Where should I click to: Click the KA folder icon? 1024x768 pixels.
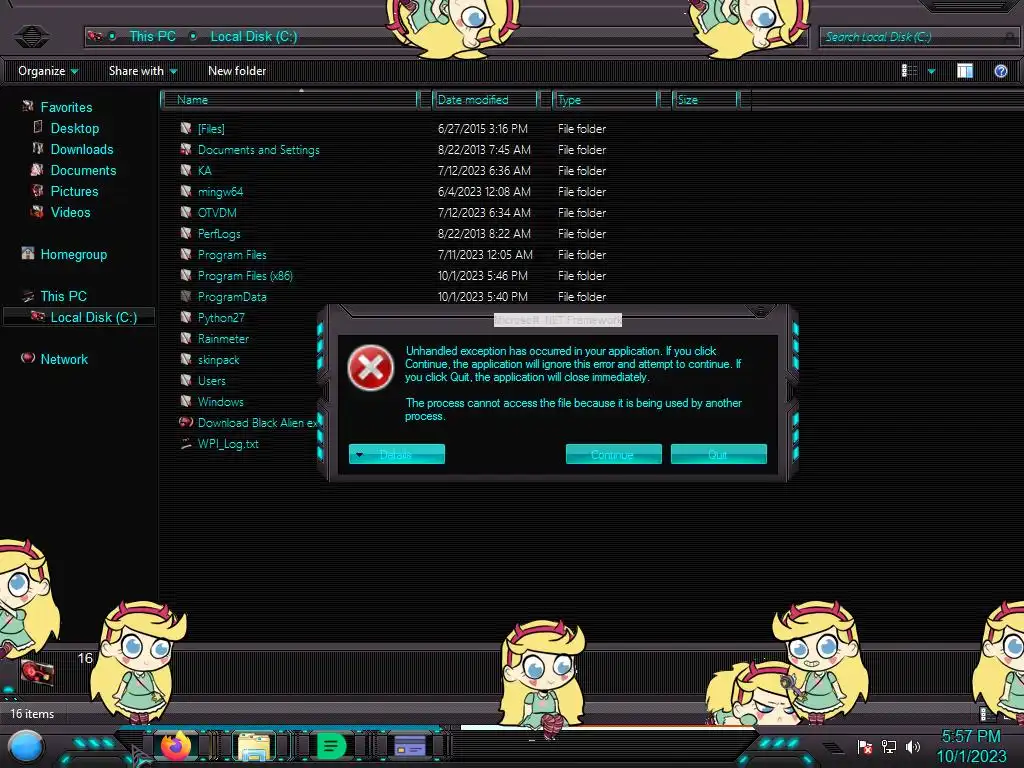click(186, 170)
